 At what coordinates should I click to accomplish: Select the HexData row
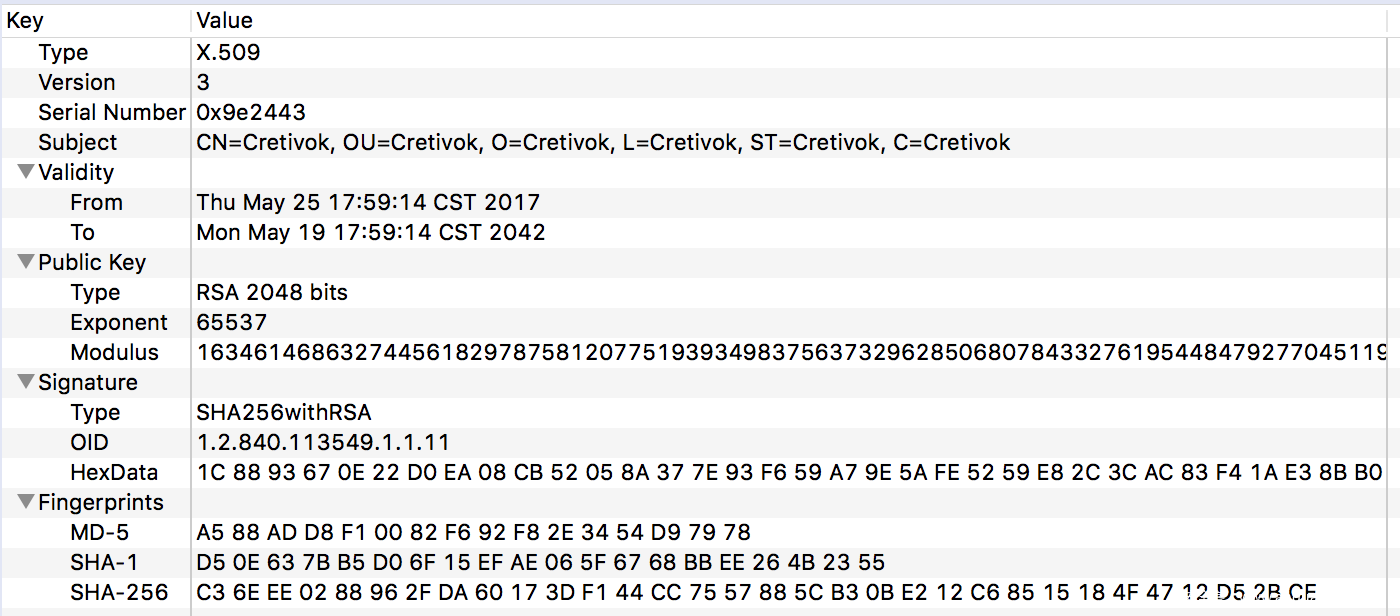pos(111,473)
